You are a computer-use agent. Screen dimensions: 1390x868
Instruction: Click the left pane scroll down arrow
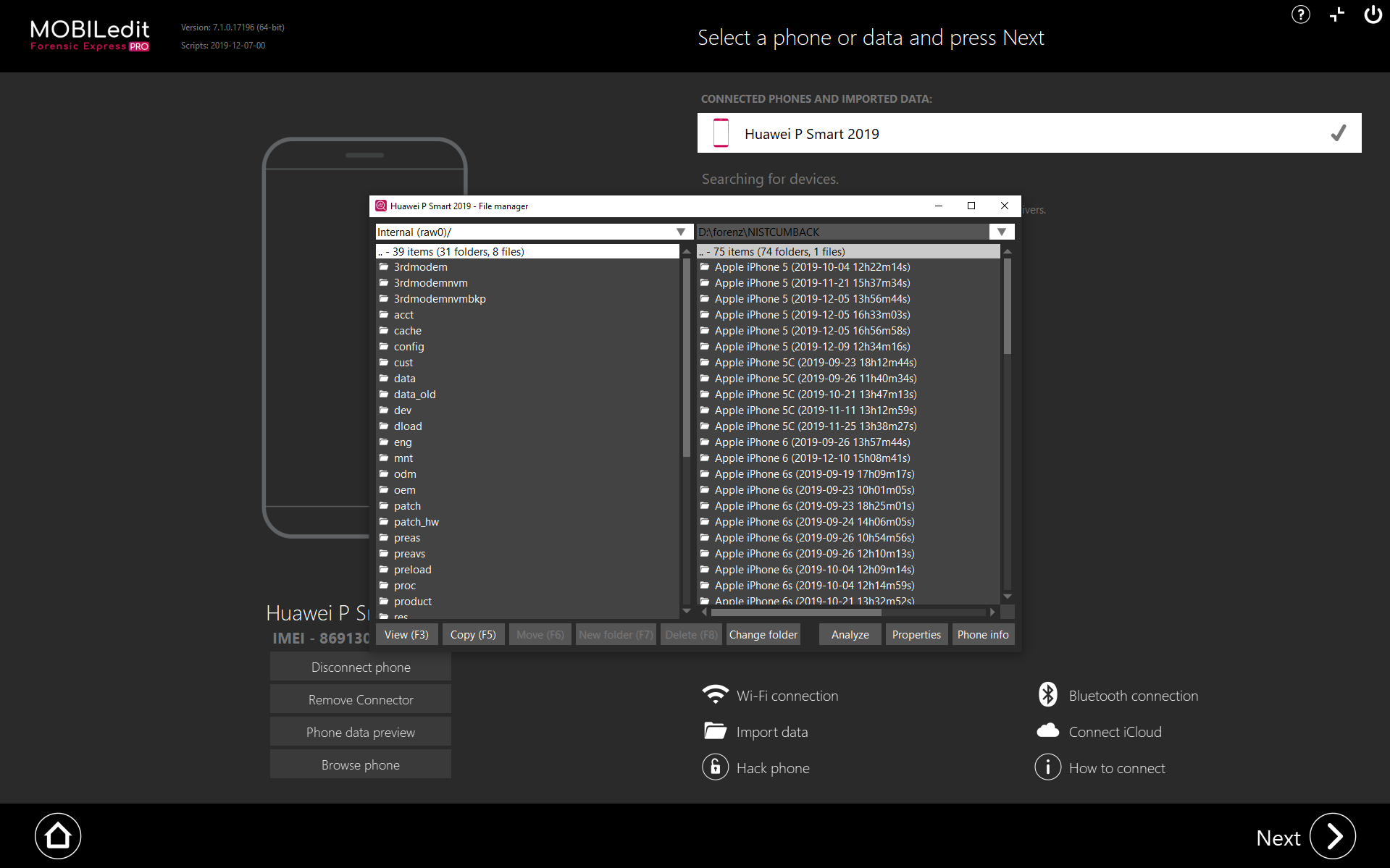tap(687, 611)
